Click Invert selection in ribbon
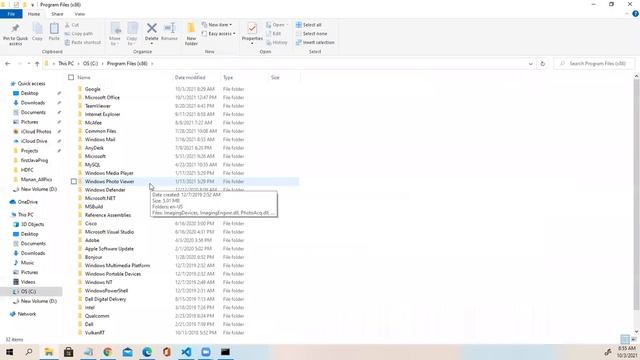640x360 pixels. 315,42
